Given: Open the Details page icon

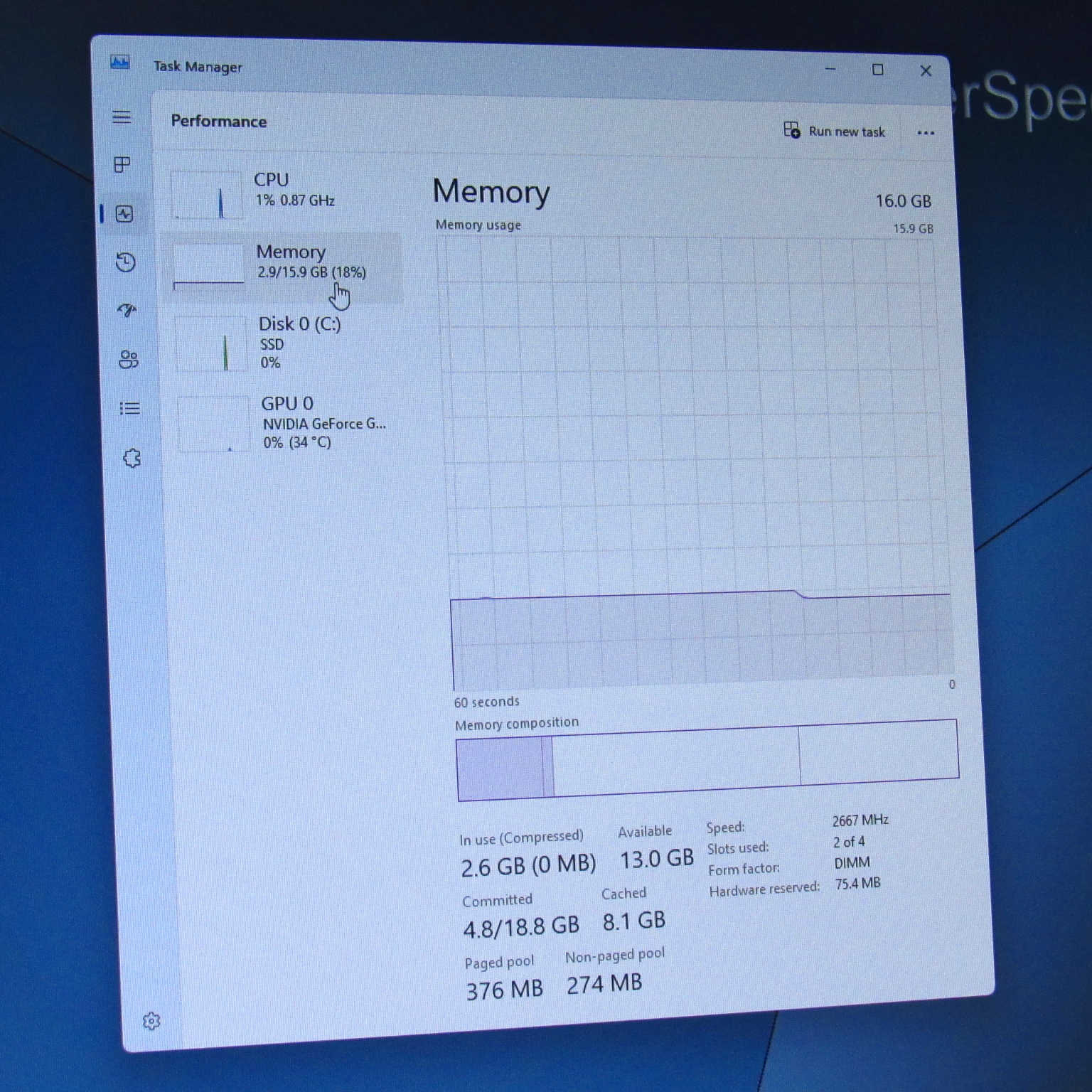Looking at the screenshot, I should 129,408.
